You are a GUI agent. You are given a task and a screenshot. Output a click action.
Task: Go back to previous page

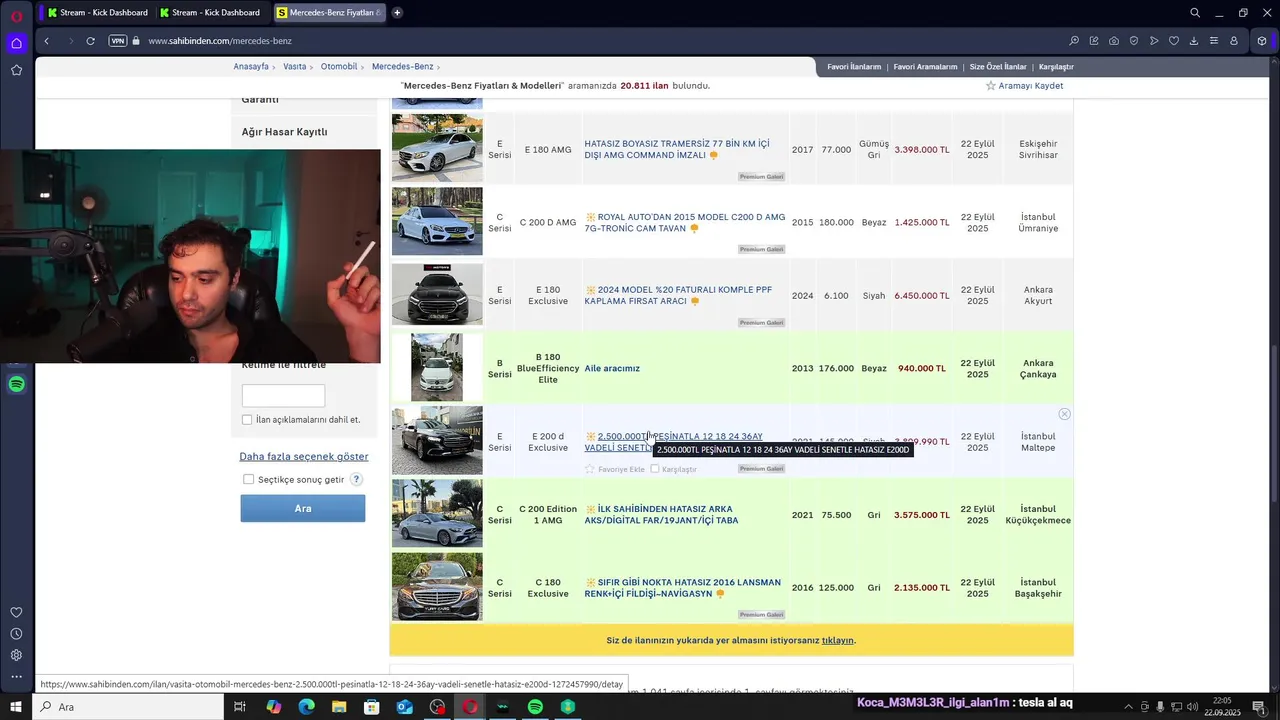click(x=46, y=41)
